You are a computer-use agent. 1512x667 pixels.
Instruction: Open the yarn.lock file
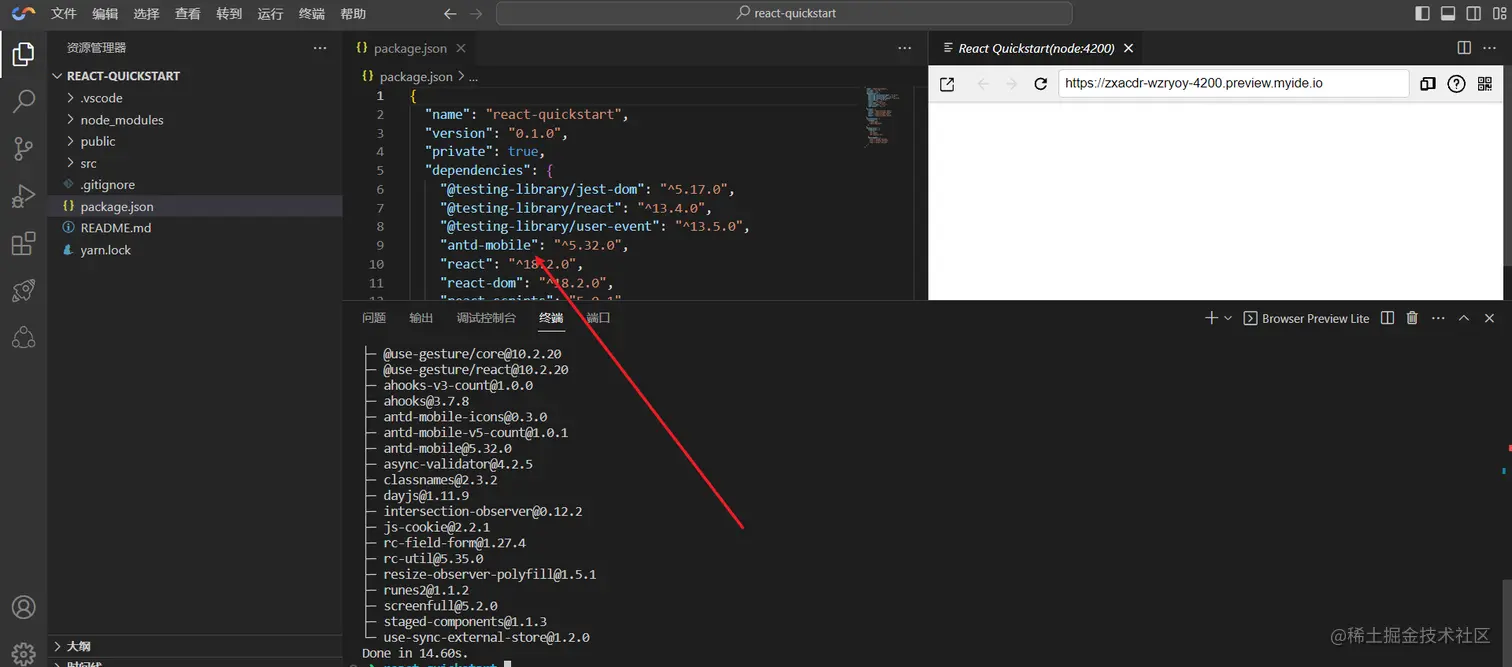pos(195,250)
